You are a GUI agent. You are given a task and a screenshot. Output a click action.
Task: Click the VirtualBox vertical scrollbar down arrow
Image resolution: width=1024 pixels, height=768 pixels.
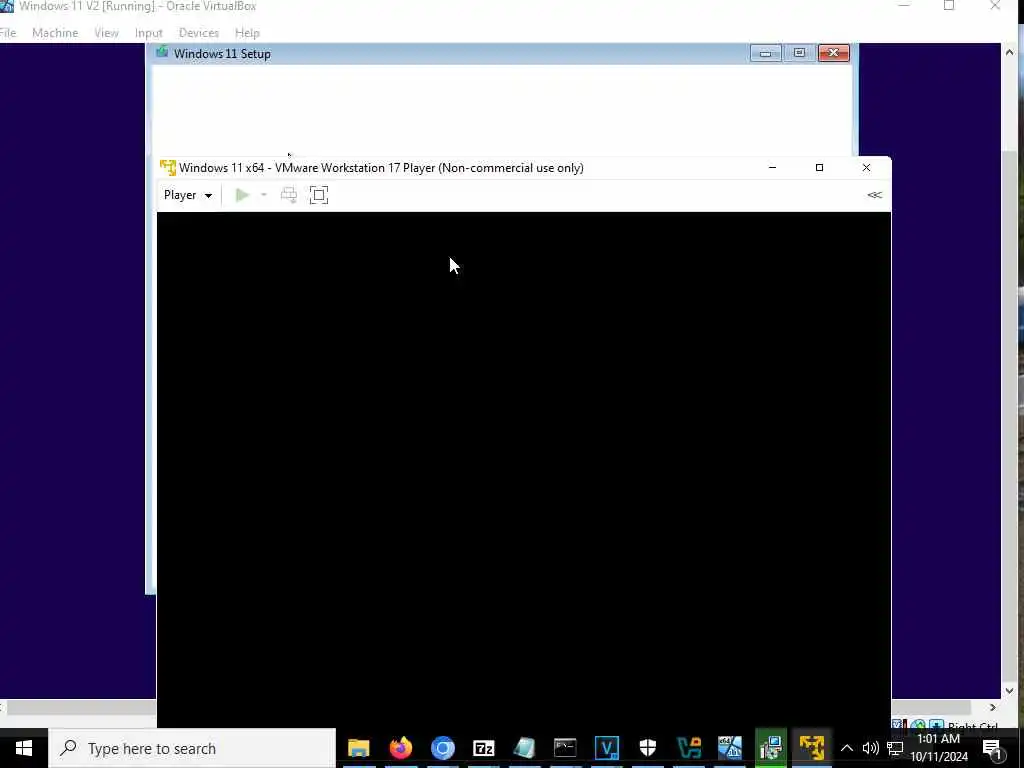[x=1010, y=690]
